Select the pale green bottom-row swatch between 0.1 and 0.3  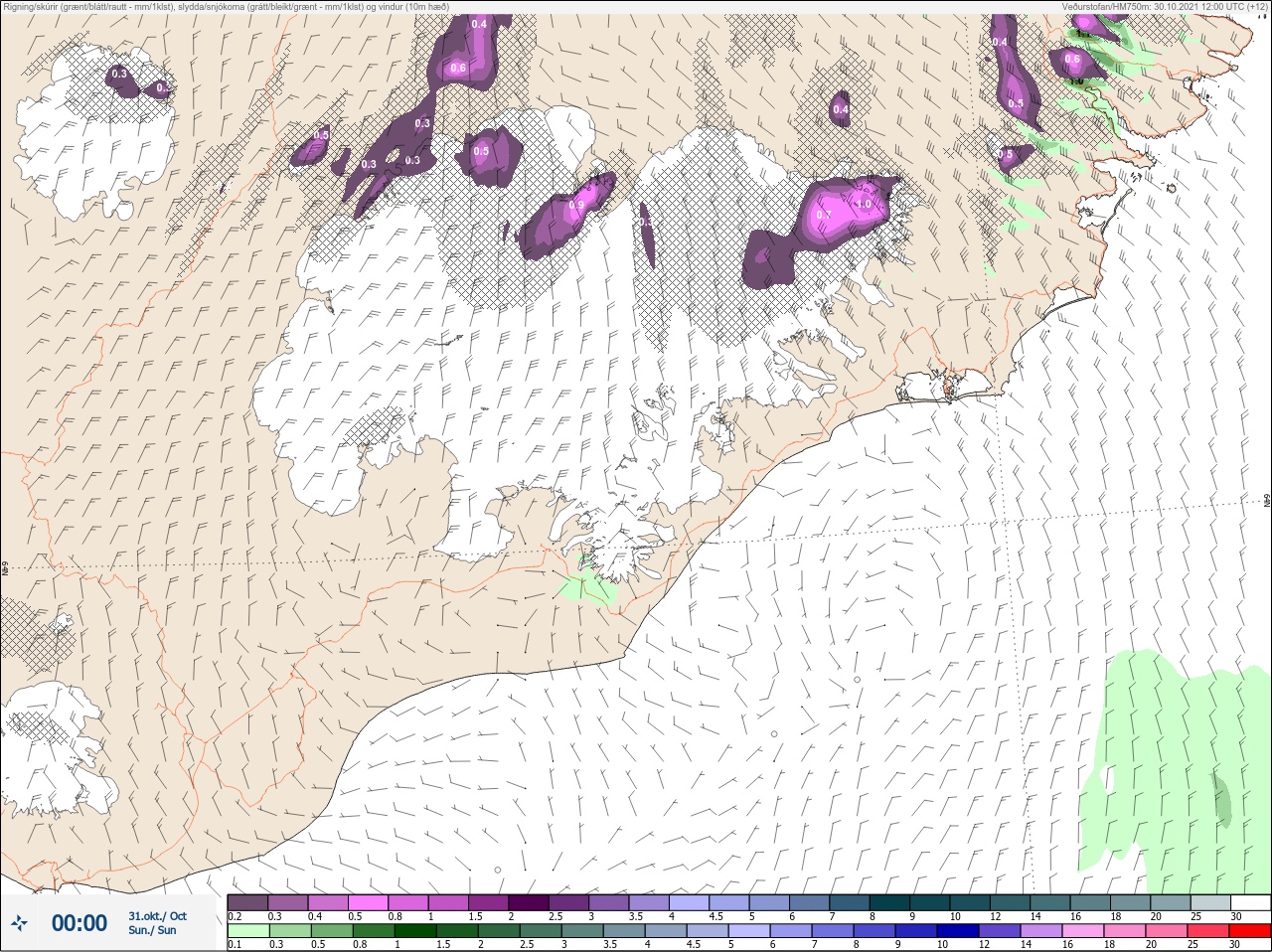pos(247,931)
